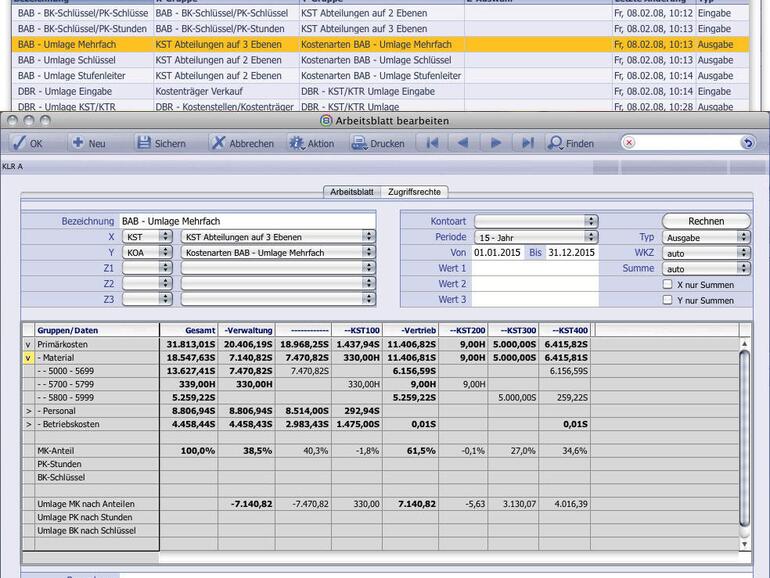Image resolution: width=770 pixels, height=578 pixels.
Task: Enable the X nur Summen checkbox
Action: 667,285
